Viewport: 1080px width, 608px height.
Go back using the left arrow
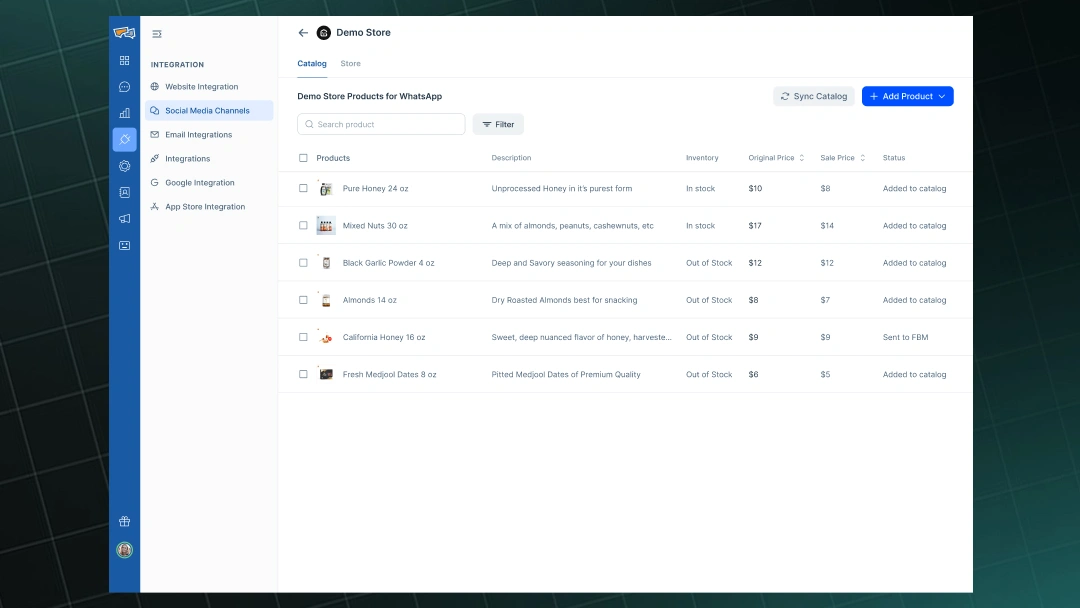pos(303,33)
